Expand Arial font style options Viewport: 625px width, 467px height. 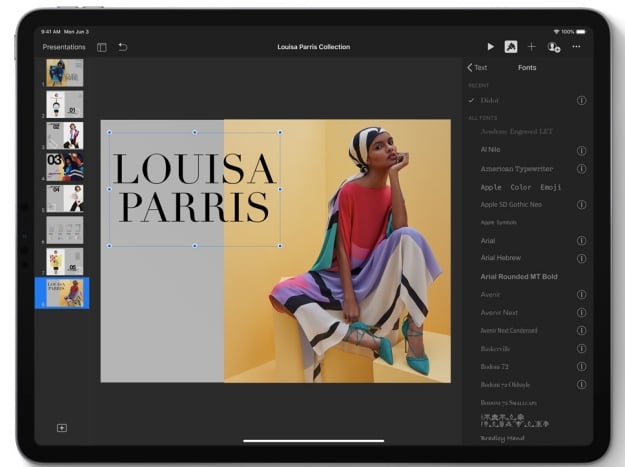tap(581, 240)
